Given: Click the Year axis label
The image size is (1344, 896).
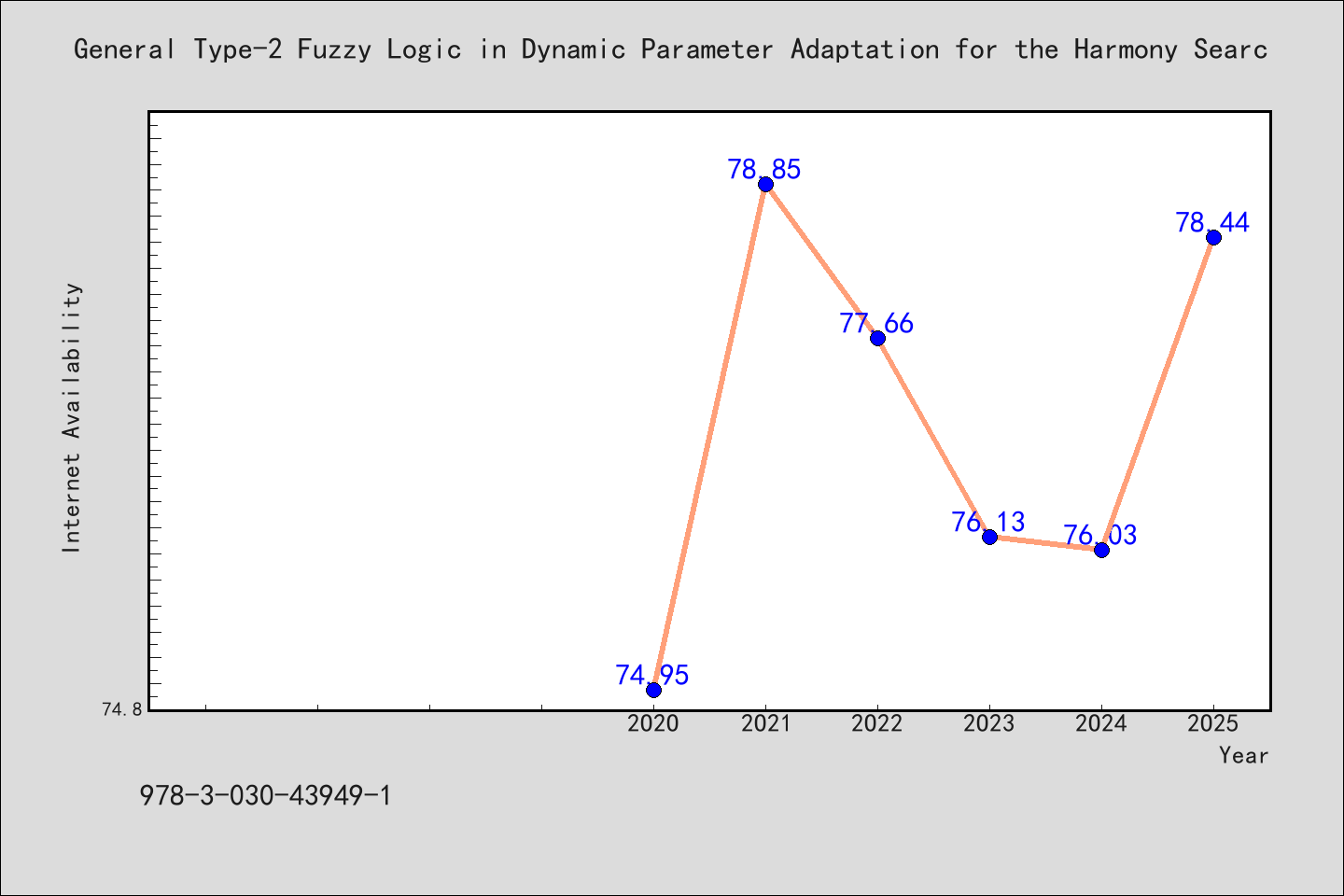Looking at the screenshot, I should pos(1244,755).
